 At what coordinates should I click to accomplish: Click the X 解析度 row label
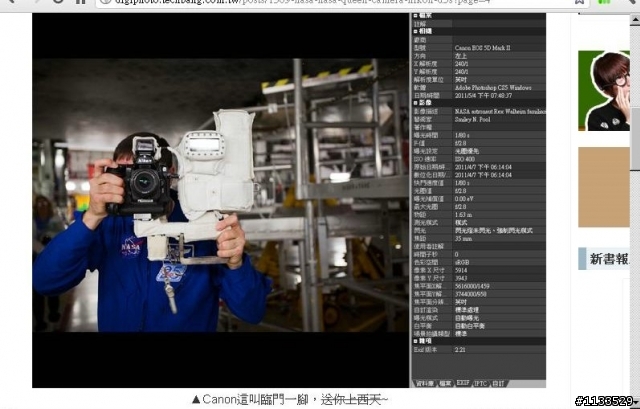426,64
